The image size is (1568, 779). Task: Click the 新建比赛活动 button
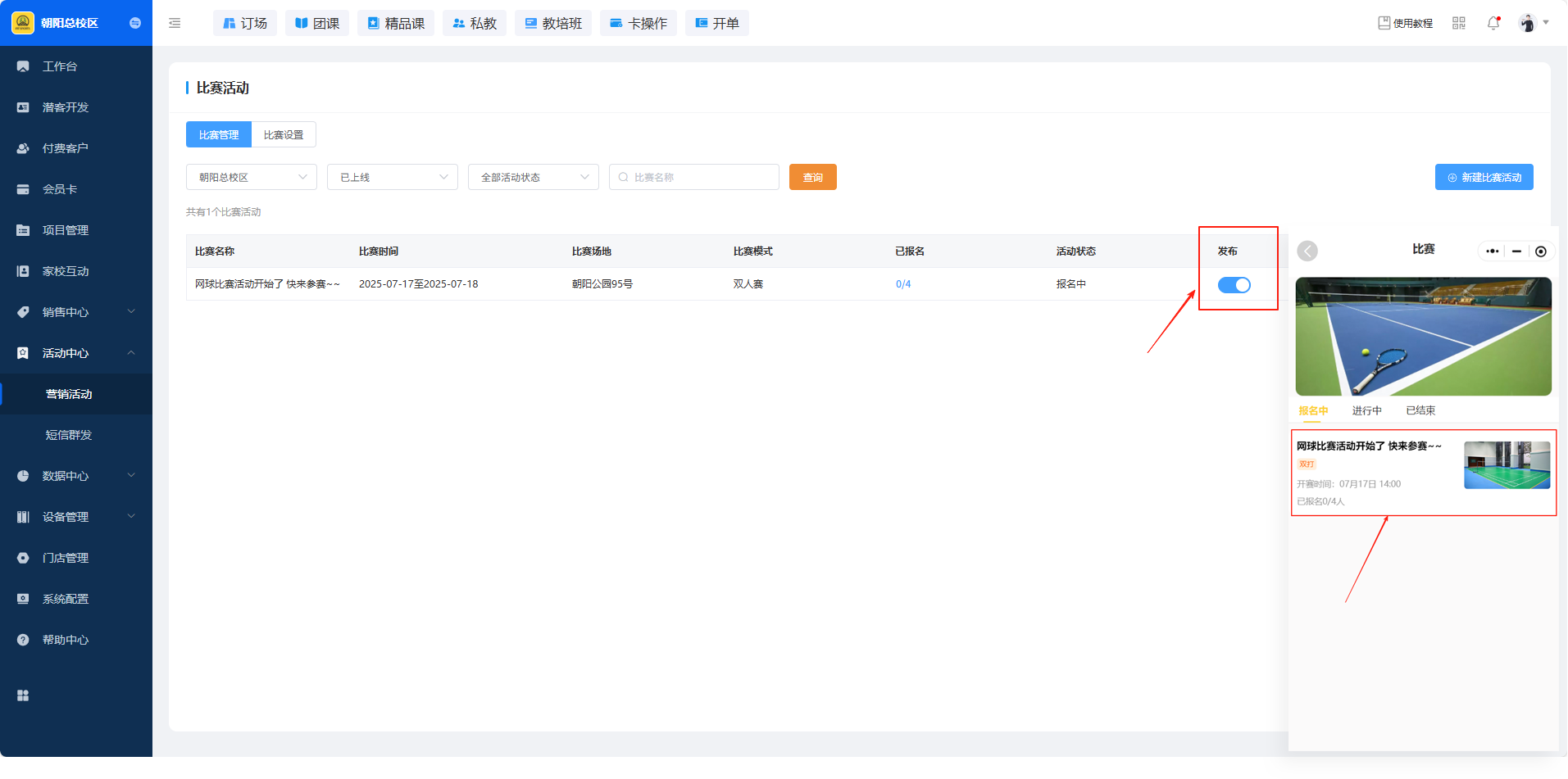point(1484,177)
